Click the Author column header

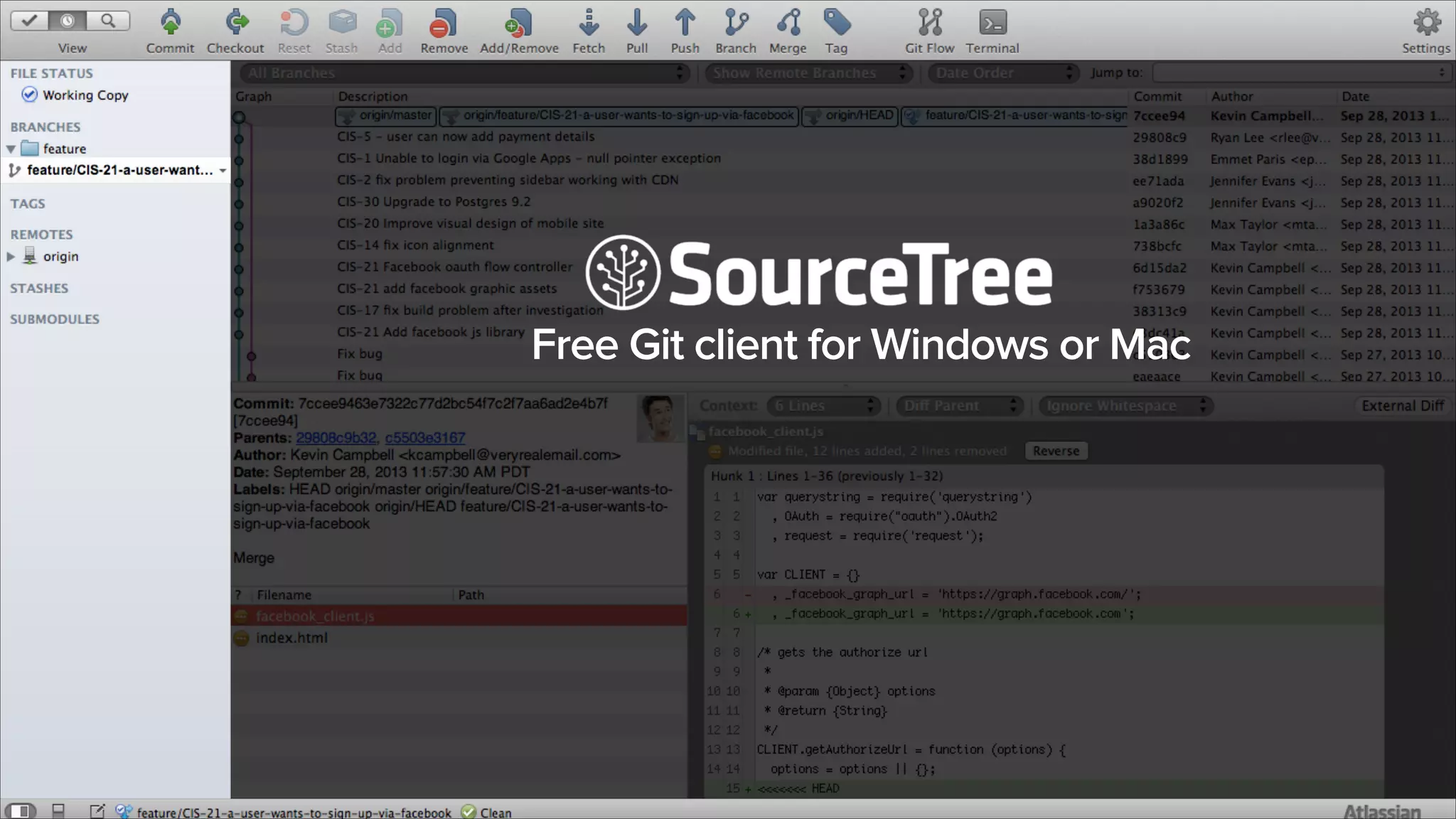(1232, 97)
